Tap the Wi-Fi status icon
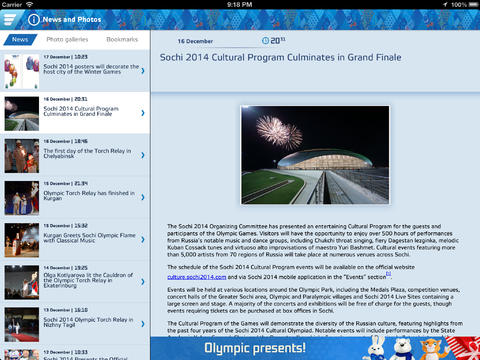 pos(30,4)
